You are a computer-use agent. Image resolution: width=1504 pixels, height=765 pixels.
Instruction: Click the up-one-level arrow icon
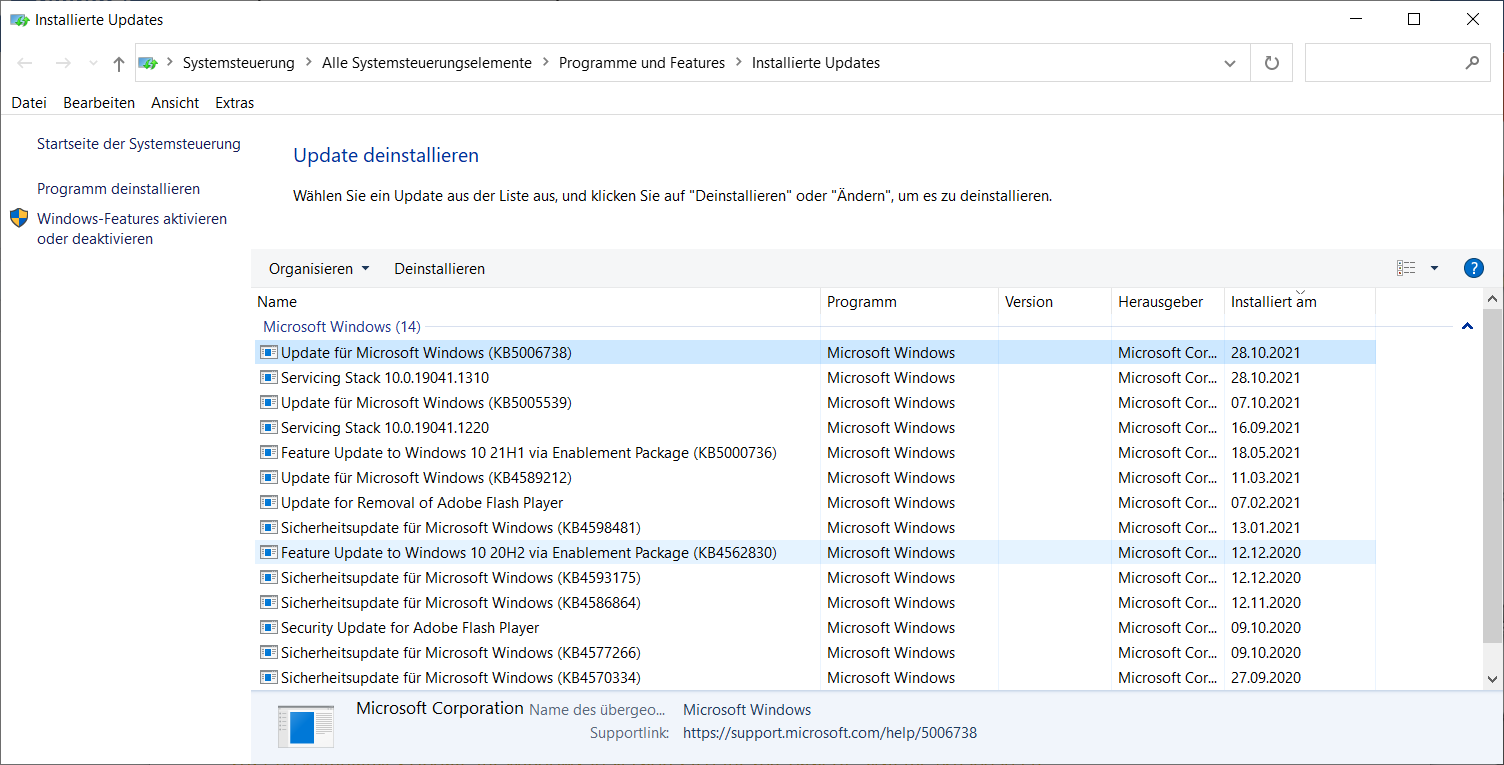[119, 63]
